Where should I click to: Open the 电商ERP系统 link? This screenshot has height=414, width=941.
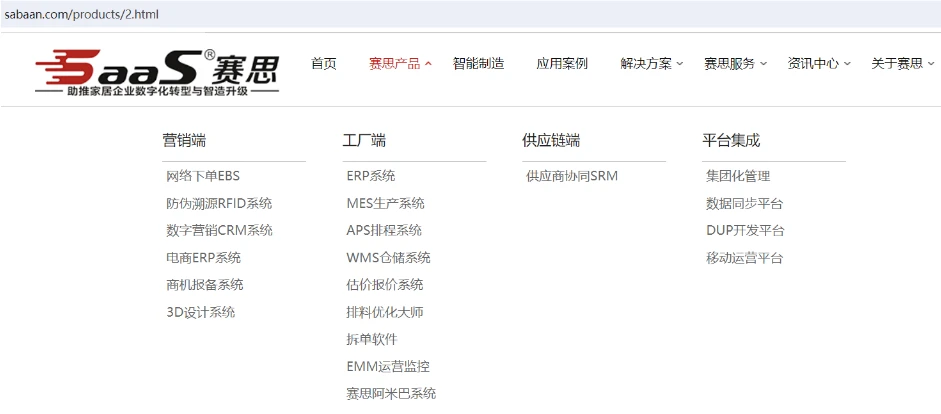203,258
